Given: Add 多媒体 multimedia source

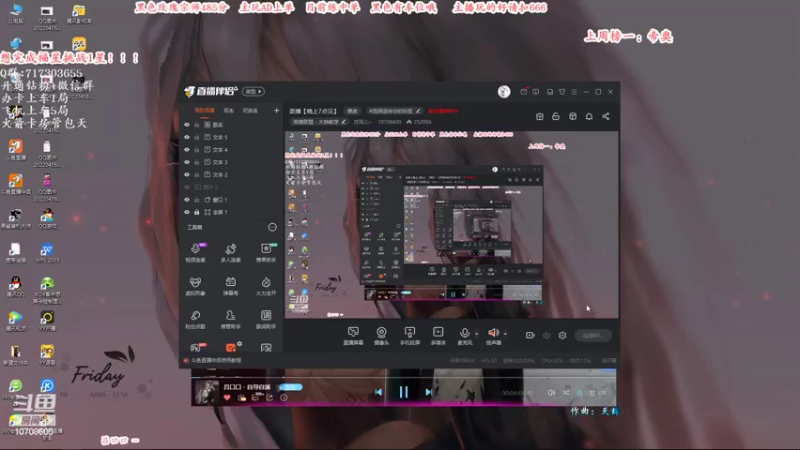Looking at the screenshot, I should [x=438, y=336].
